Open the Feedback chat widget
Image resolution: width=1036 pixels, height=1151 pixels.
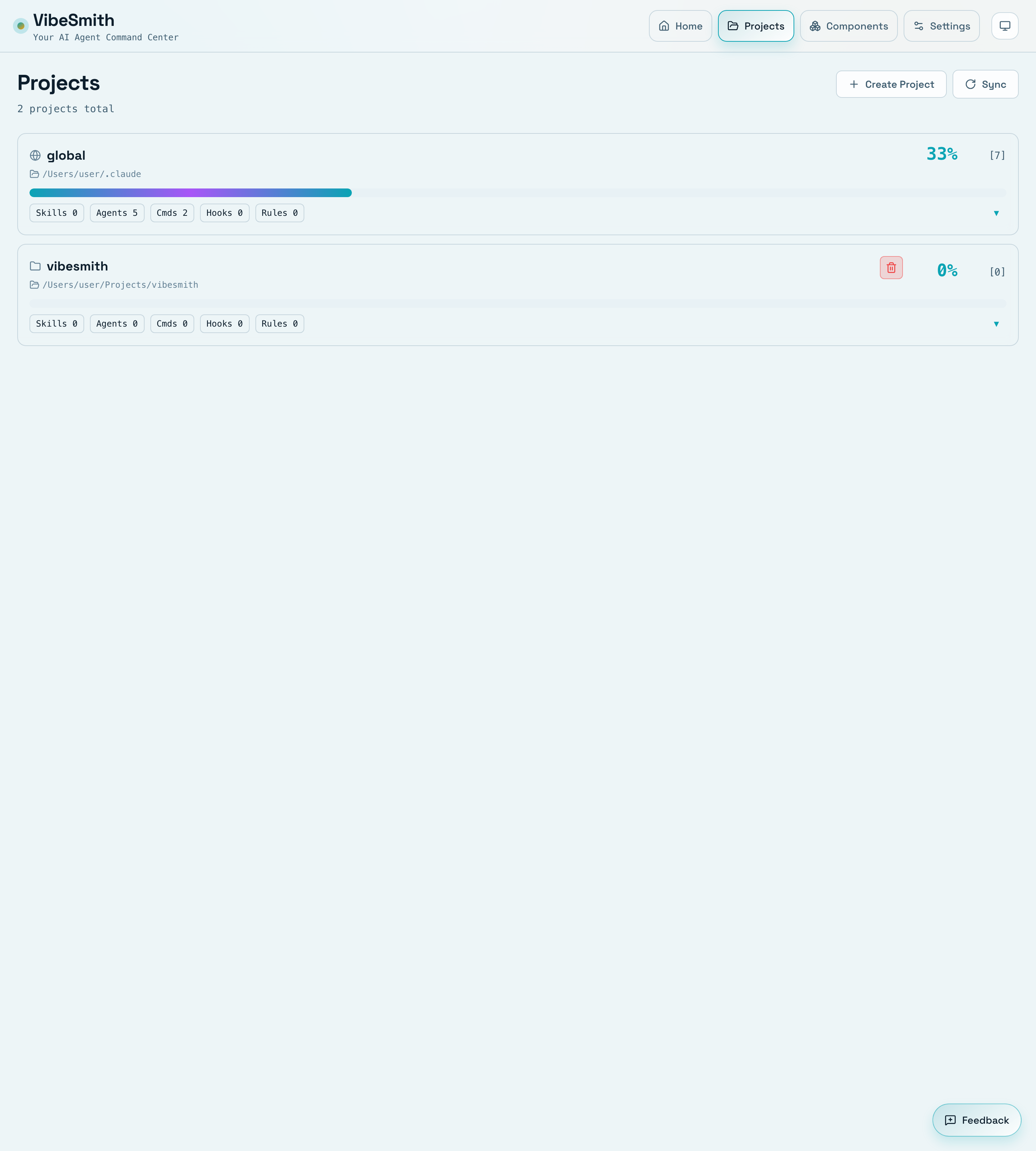pos(976,1120)
